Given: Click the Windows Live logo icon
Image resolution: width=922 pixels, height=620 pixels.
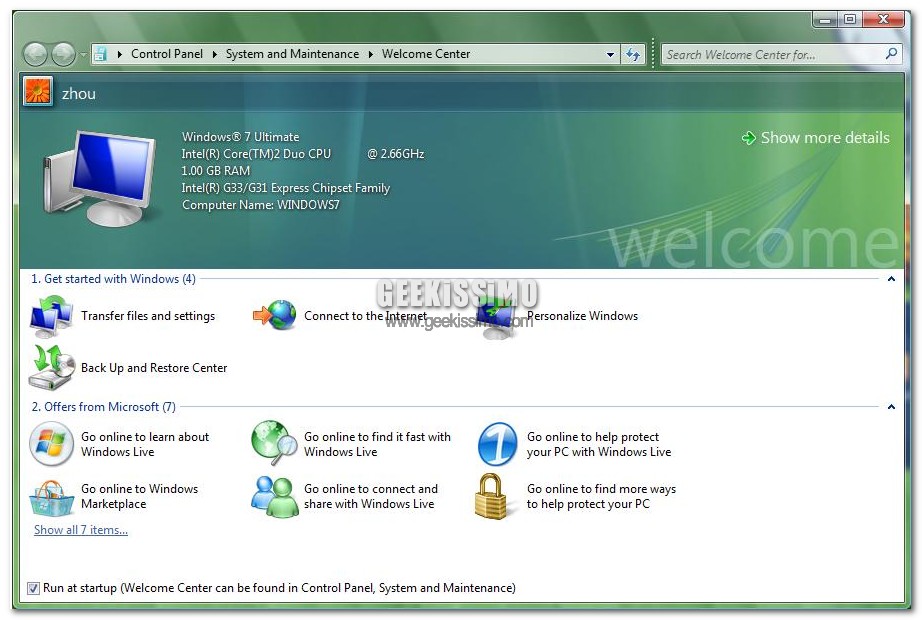Looking at the screenshot, I should 51,444.
